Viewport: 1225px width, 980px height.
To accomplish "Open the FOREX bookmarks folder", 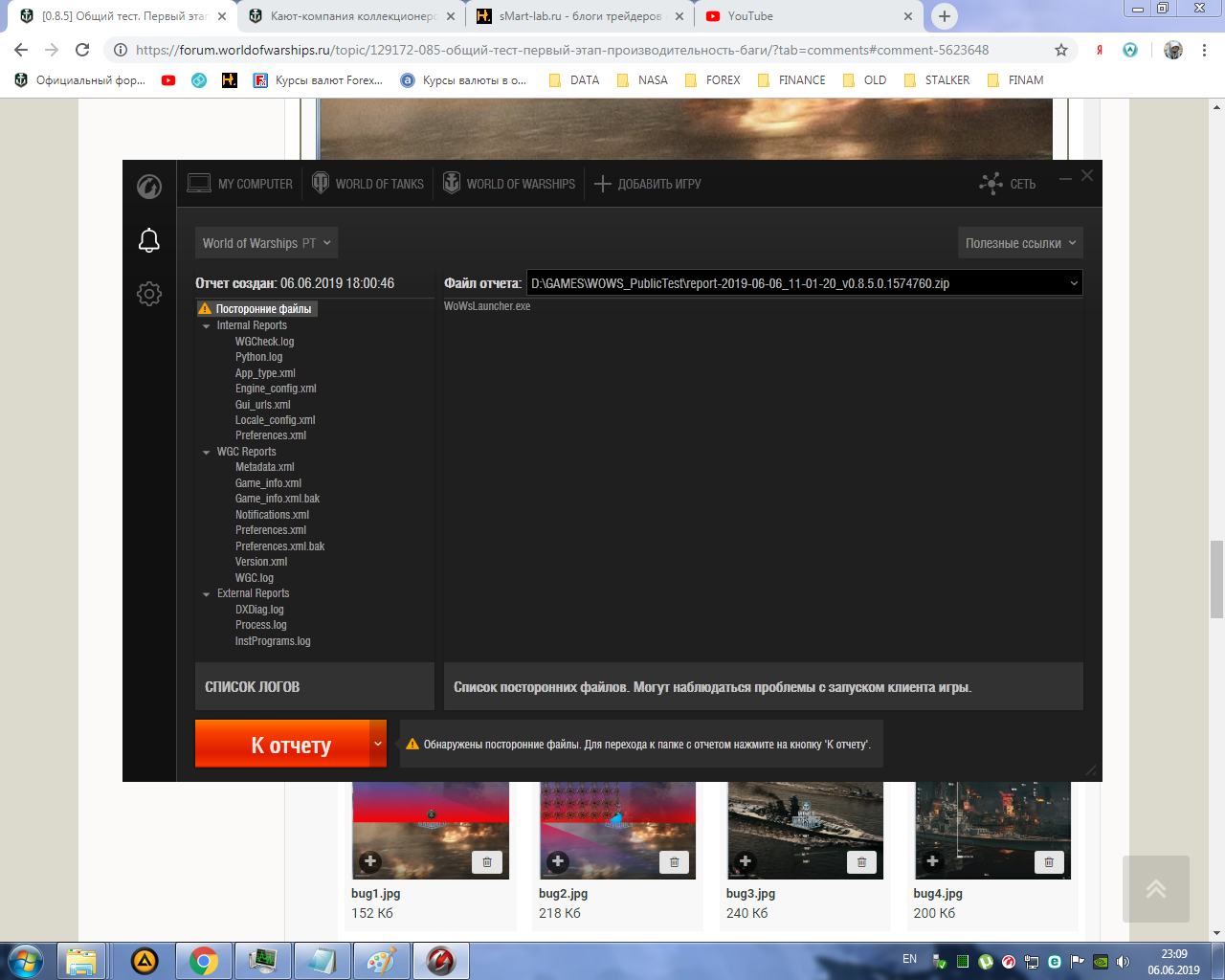I will (x=713, y=80).
